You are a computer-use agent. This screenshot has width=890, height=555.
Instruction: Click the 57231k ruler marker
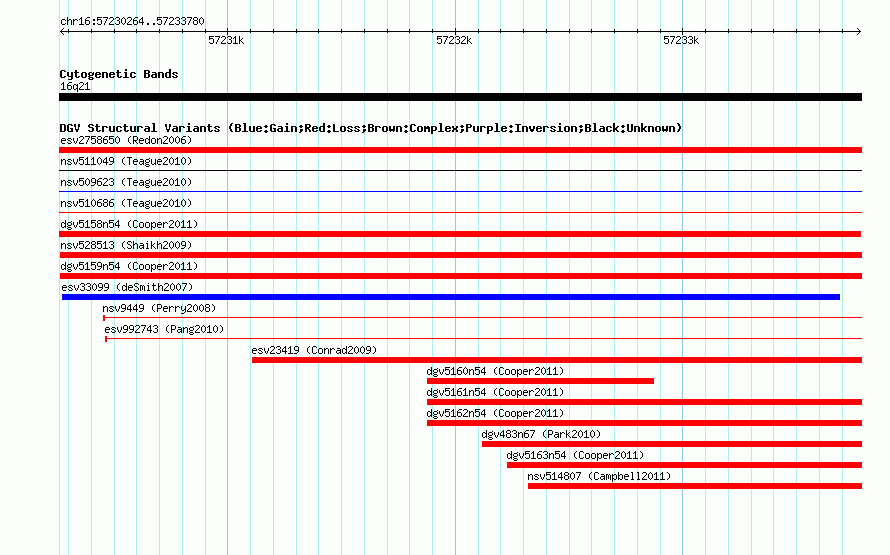coord(226,40)
